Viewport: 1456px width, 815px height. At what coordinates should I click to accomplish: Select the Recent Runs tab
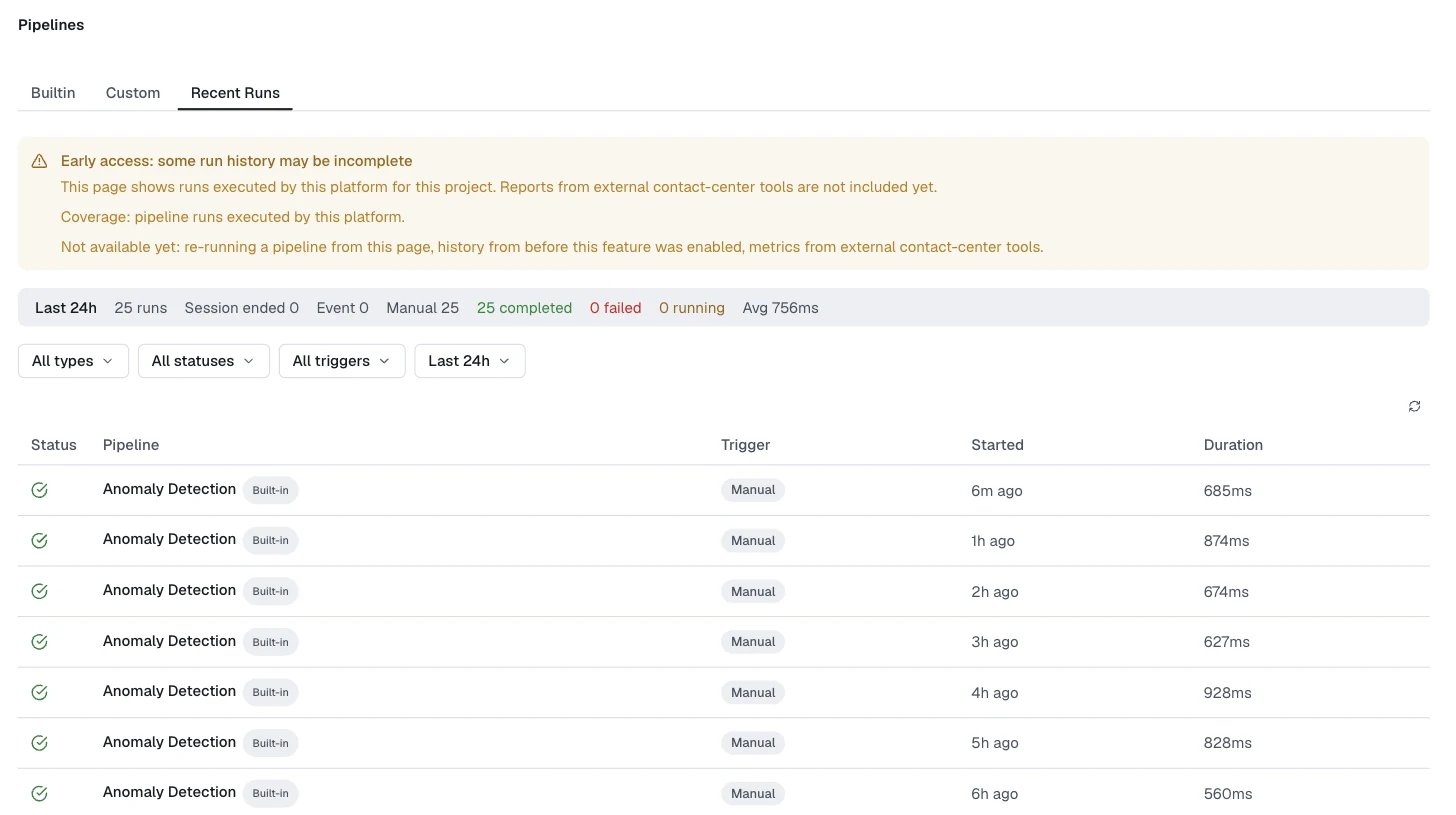pos(235,92)
